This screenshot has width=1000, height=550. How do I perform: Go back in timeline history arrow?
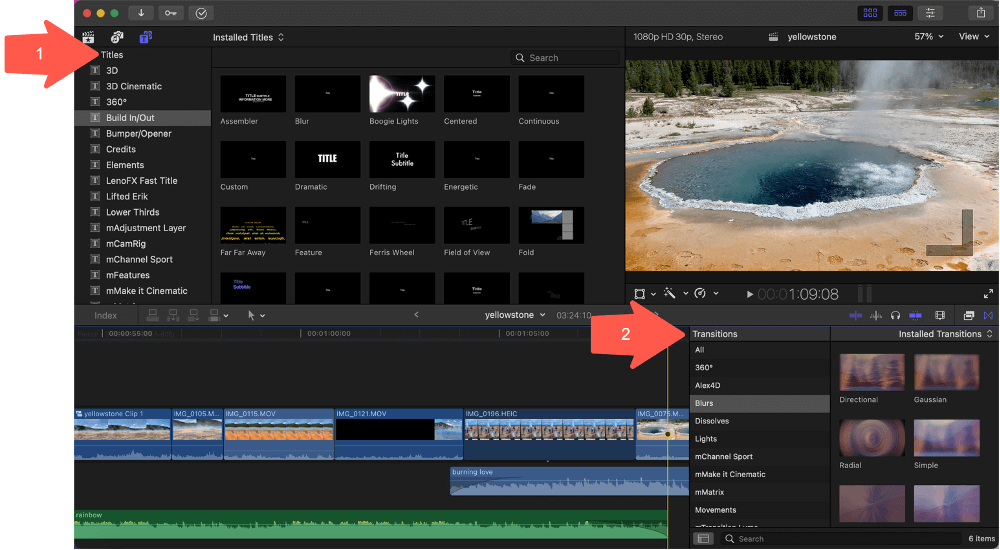416,315
